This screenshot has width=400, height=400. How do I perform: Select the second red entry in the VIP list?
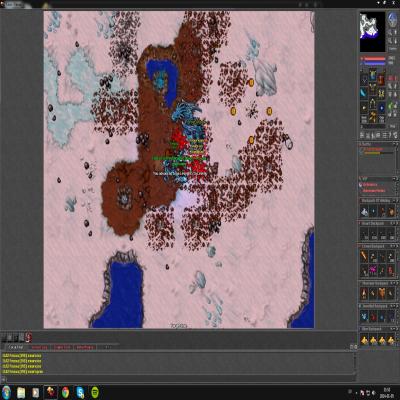coord(374,190)
